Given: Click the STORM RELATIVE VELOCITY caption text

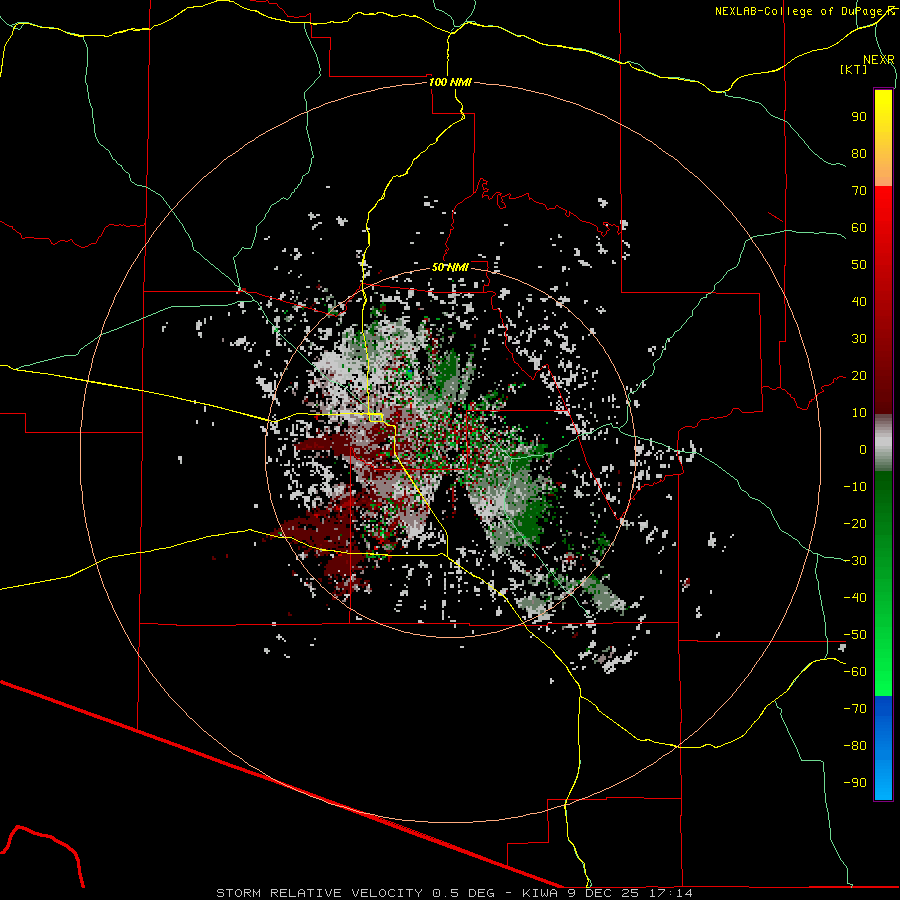Looking at the screenshot, I should (321, 893).
